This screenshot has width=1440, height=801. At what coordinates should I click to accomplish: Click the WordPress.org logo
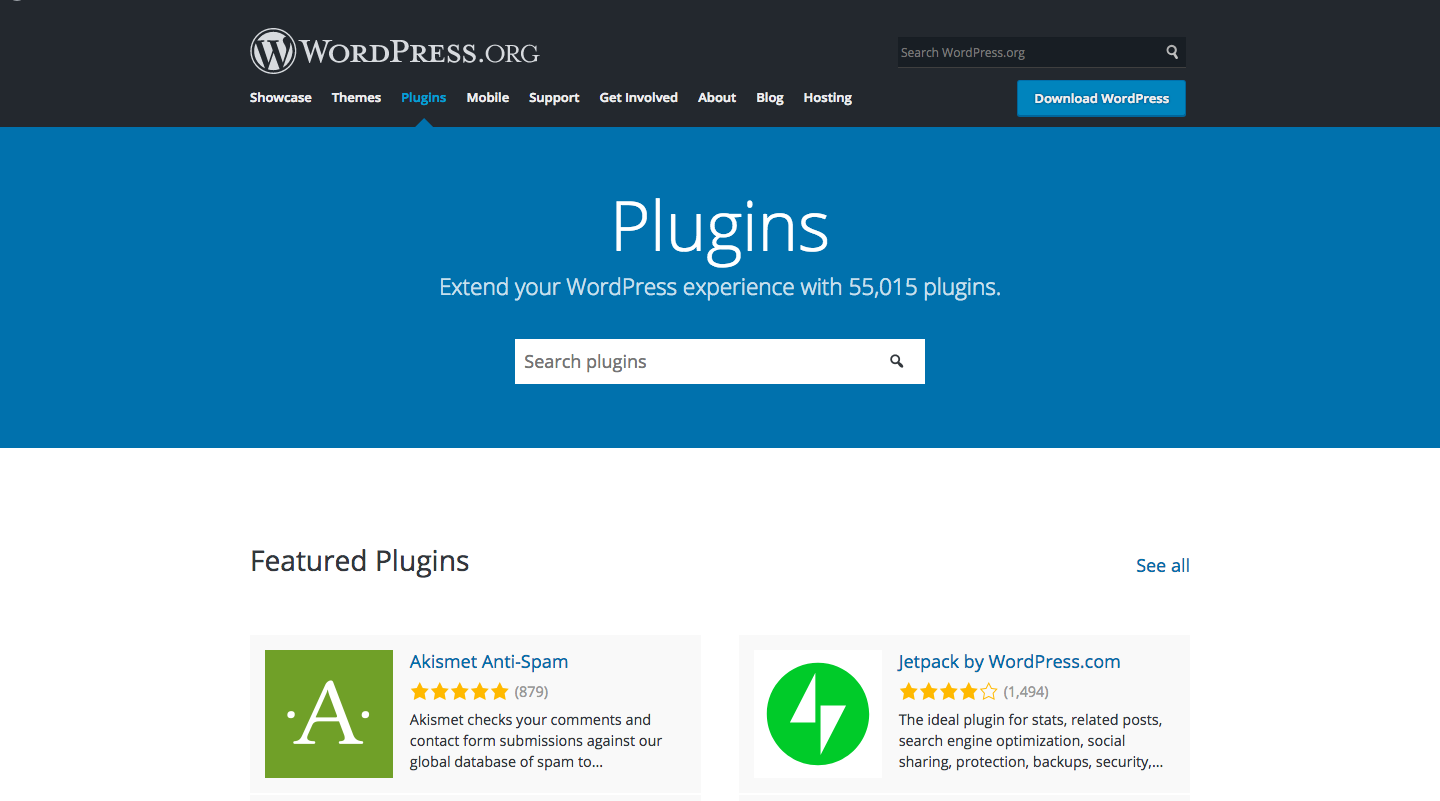395,51
